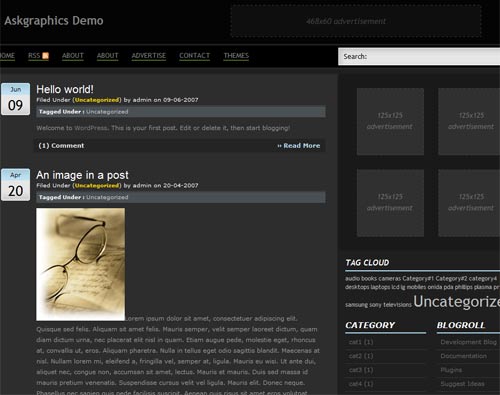Go to the ADVERTISE page

pyautogui.click(x=149, y=56)
